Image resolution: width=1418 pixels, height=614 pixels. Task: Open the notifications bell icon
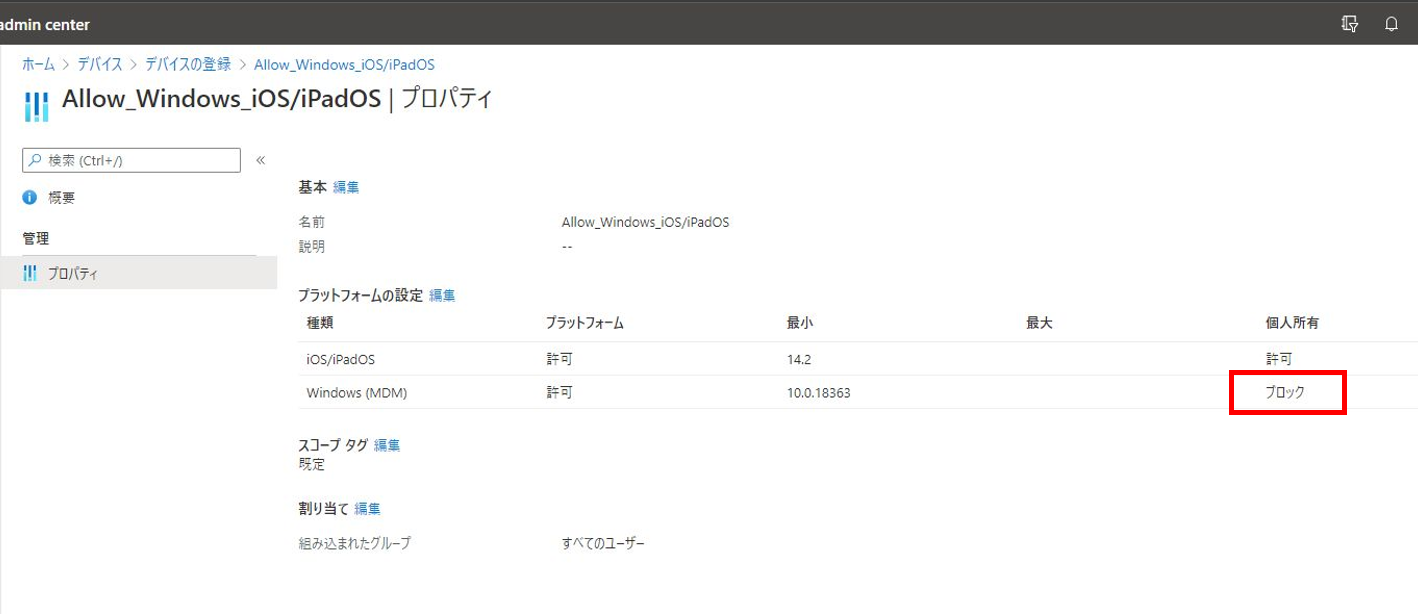click(x=1391, y=23)
